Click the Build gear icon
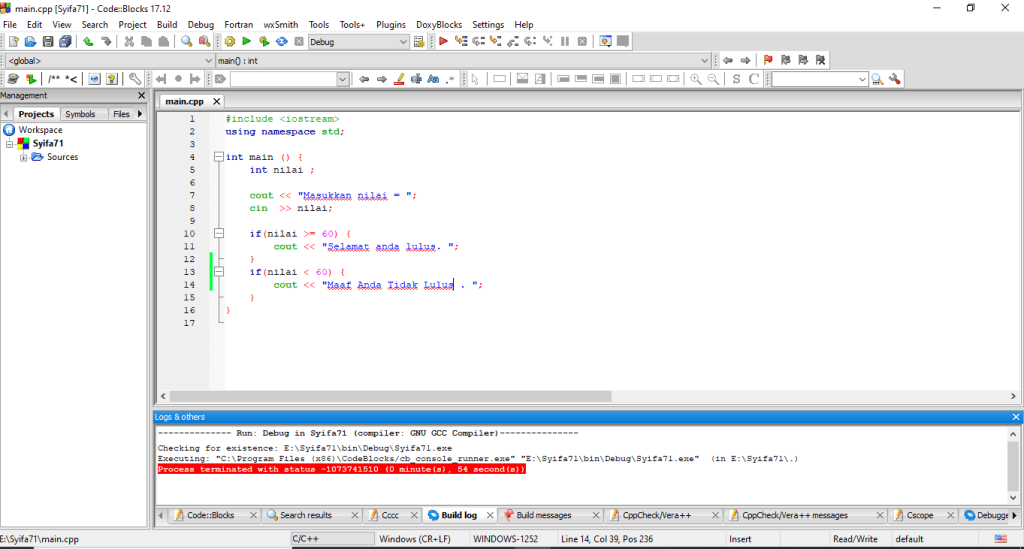 (229, 41)
